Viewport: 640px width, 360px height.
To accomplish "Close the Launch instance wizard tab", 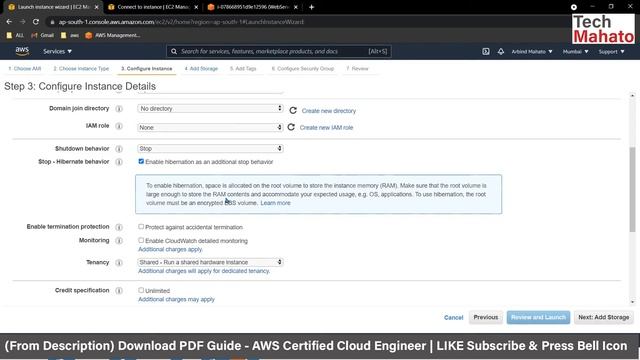I will click(97, 7).
